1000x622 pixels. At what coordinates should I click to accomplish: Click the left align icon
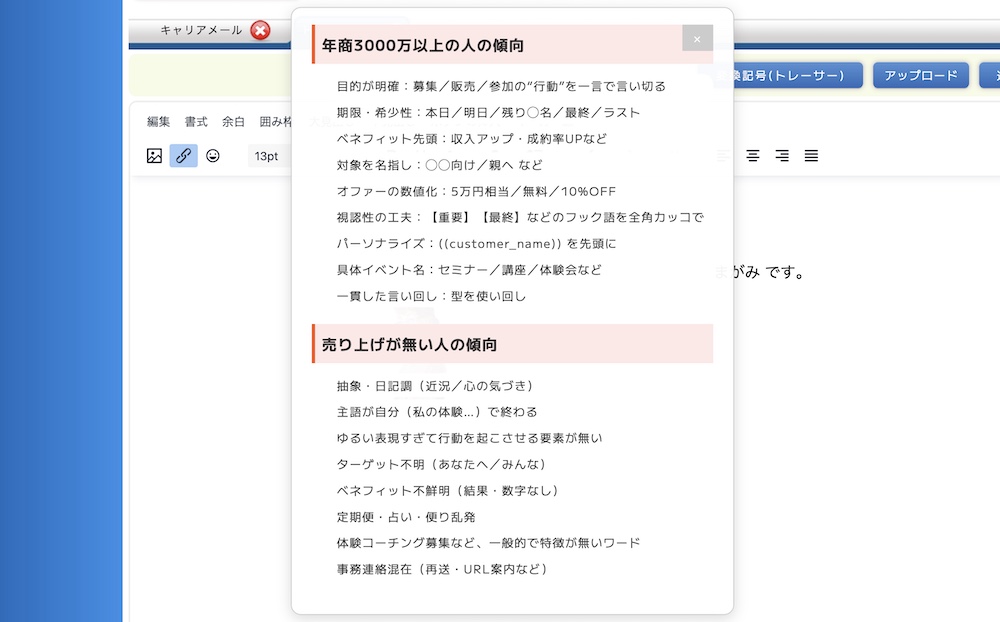725,156
